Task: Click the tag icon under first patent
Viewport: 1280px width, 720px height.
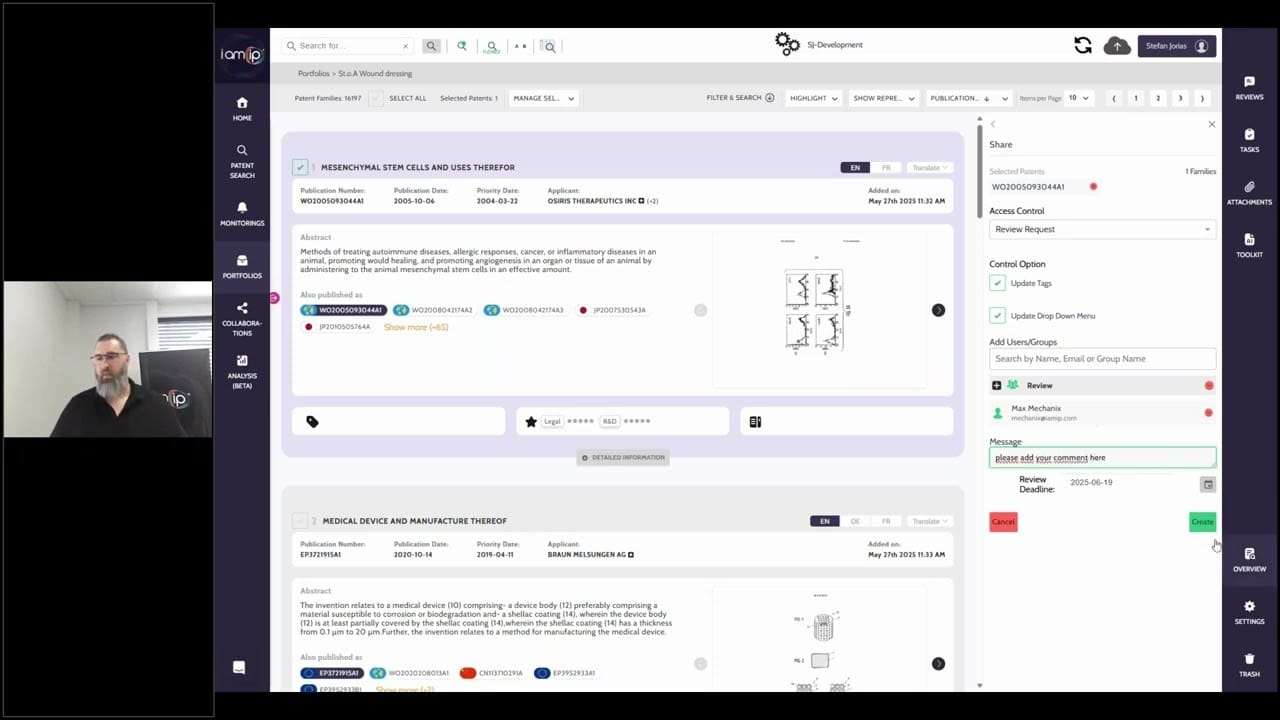Action: point(312,422)
